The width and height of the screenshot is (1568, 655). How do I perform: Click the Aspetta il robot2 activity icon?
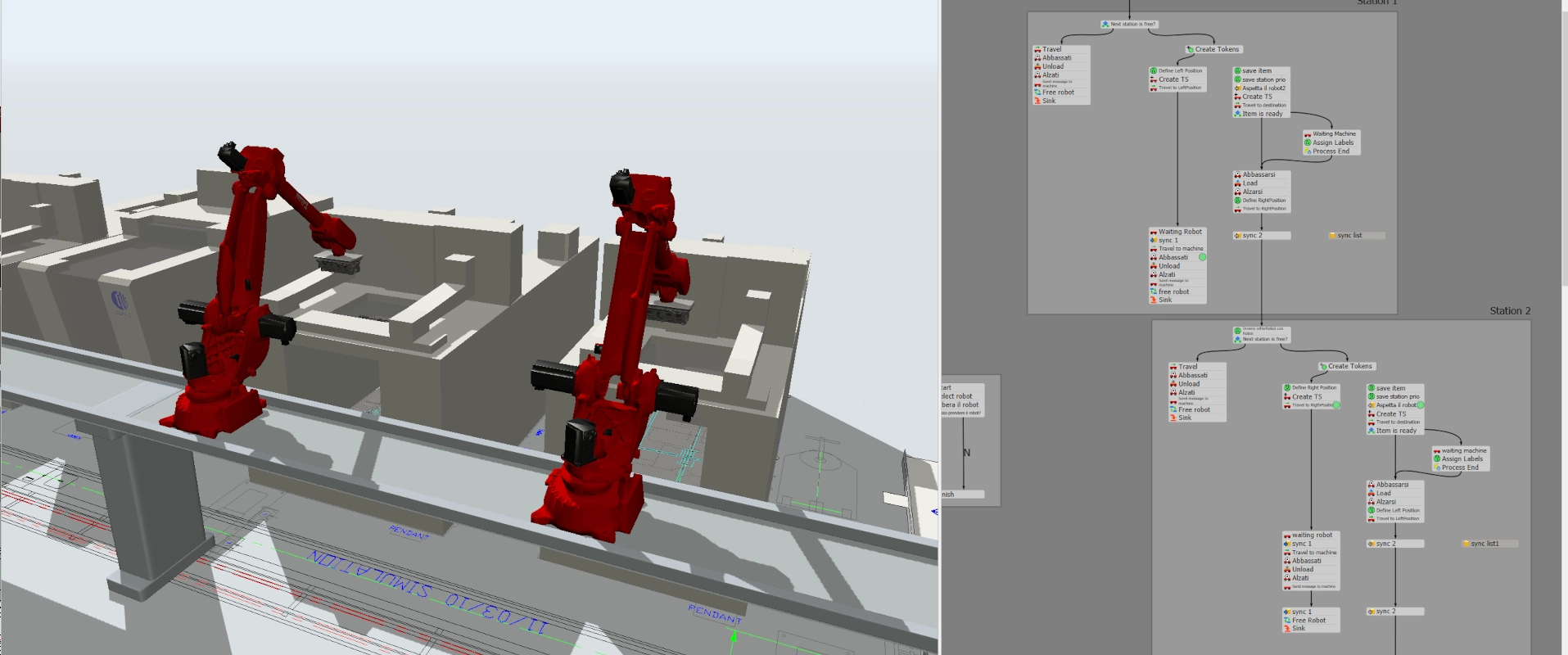point(1238,88)
